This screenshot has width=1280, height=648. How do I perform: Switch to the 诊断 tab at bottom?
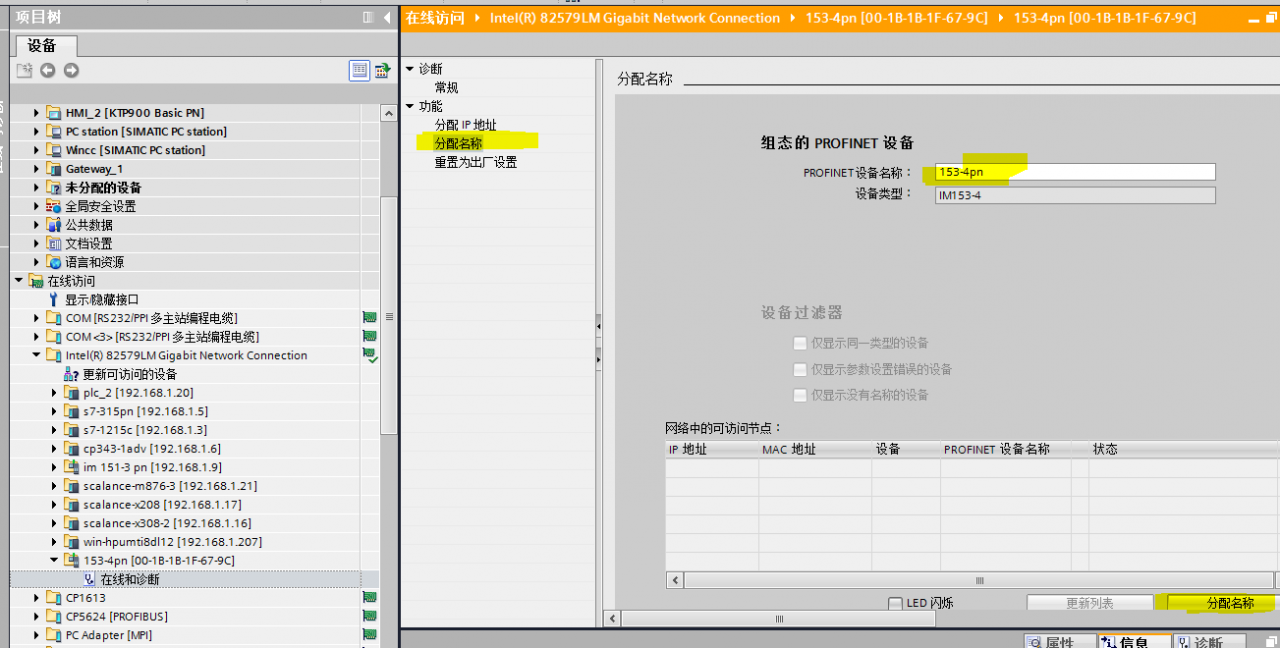[x=1199, y=641]
